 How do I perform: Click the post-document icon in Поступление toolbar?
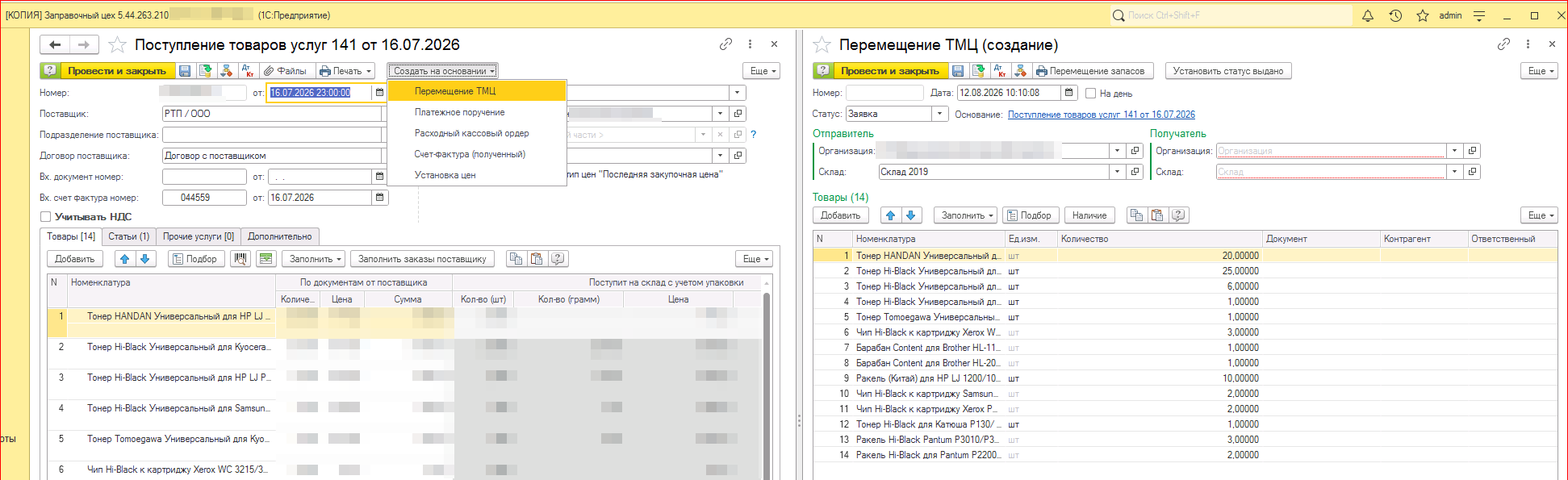[205, 71]
